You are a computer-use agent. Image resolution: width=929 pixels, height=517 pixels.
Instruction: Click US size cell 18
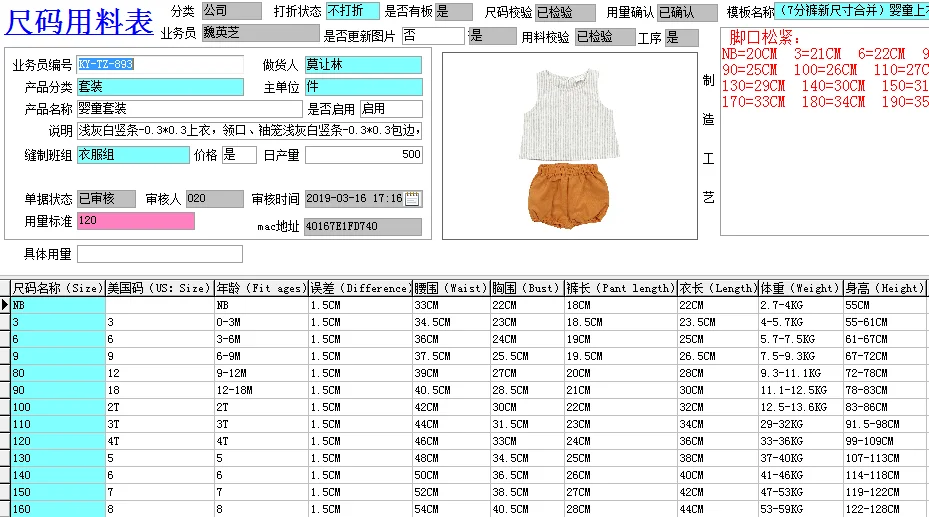tap(160, 390)
